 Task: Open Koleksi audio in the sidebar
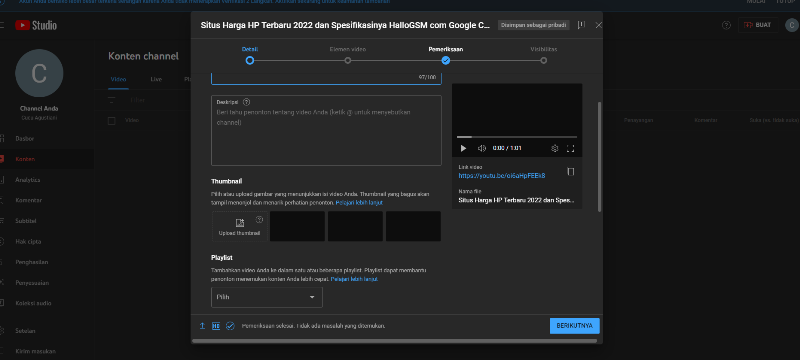pos(33,303)
